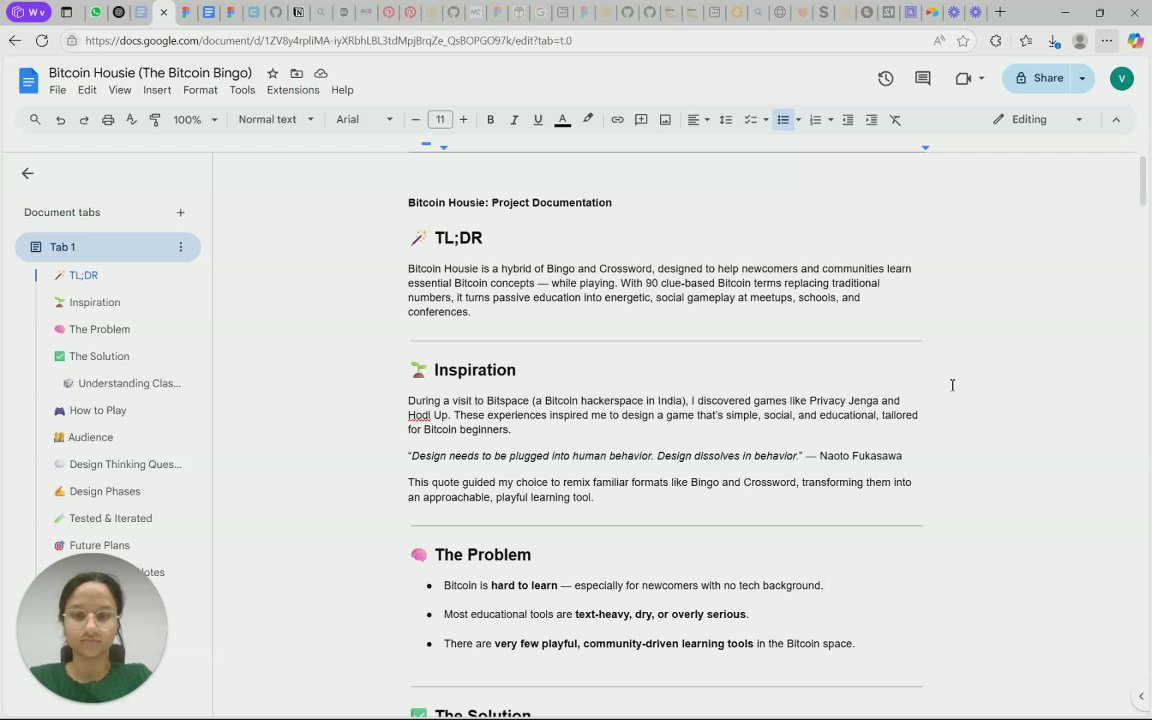
Task: Run spelling and grammar check
Action: (x=132, y=119)
